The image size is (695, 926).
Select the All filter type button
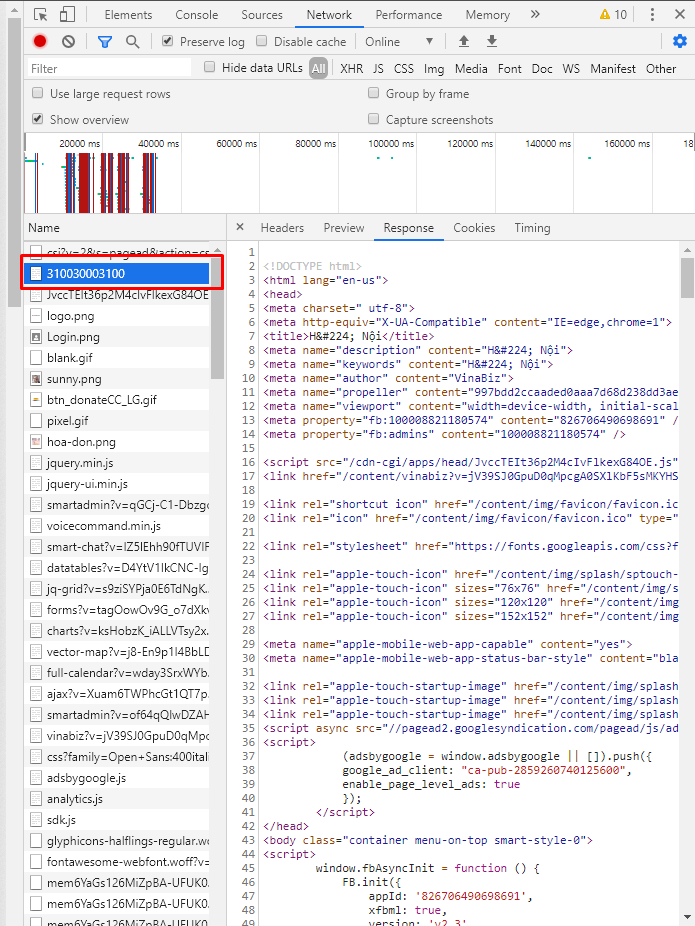[x=318, y=69]
